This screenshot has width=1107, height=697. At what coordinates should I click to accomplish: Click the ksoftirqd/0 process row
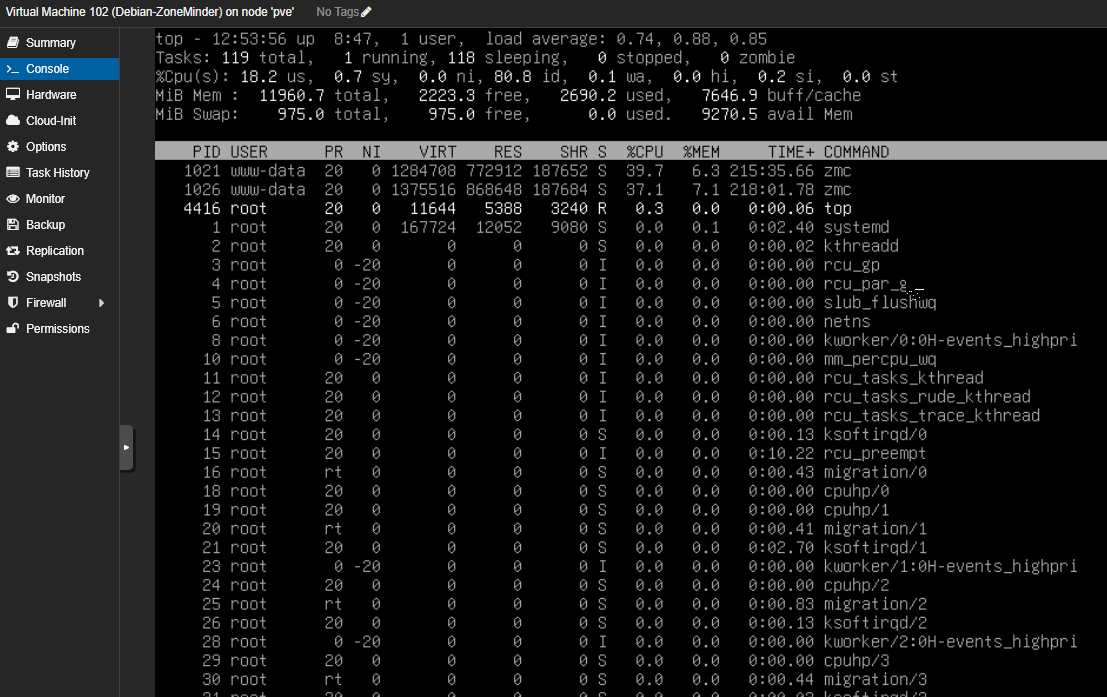tap(564, 434)
